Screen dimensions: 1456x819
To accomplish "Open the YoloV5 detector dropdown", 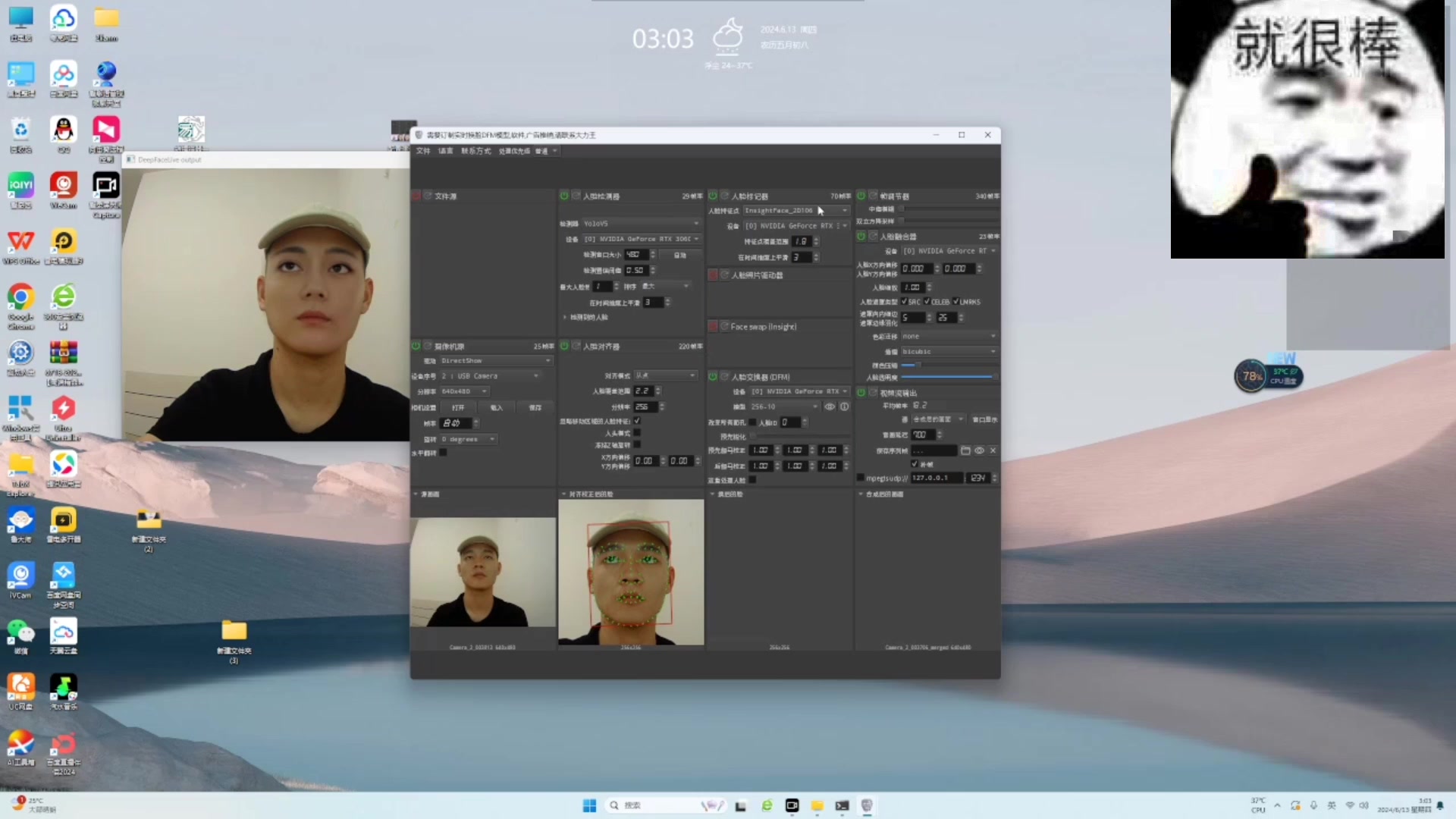I will (x=640, y=224).
